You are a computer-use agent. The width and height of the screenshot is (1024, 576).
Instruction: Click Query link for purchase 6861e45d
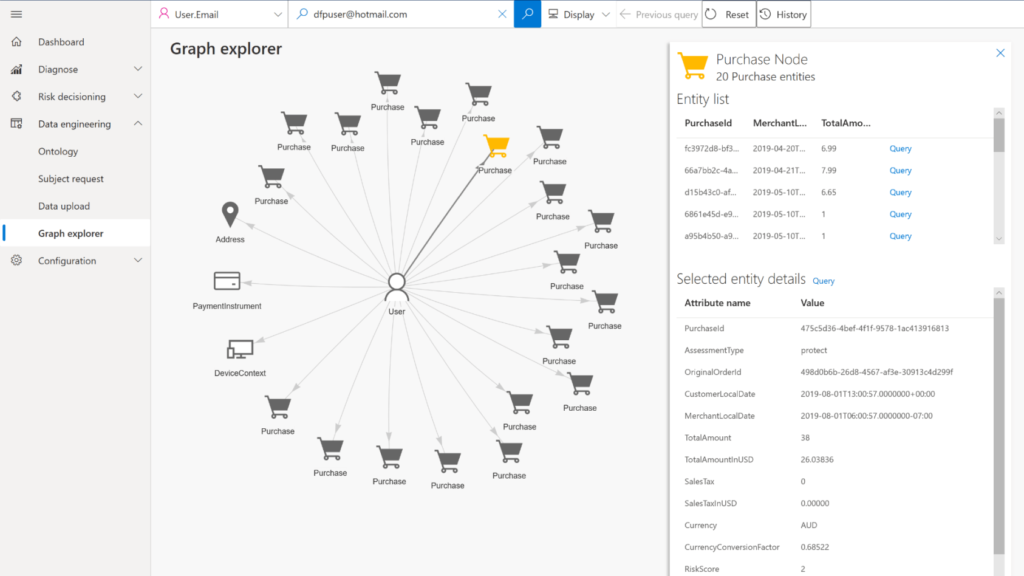[900, 214]
